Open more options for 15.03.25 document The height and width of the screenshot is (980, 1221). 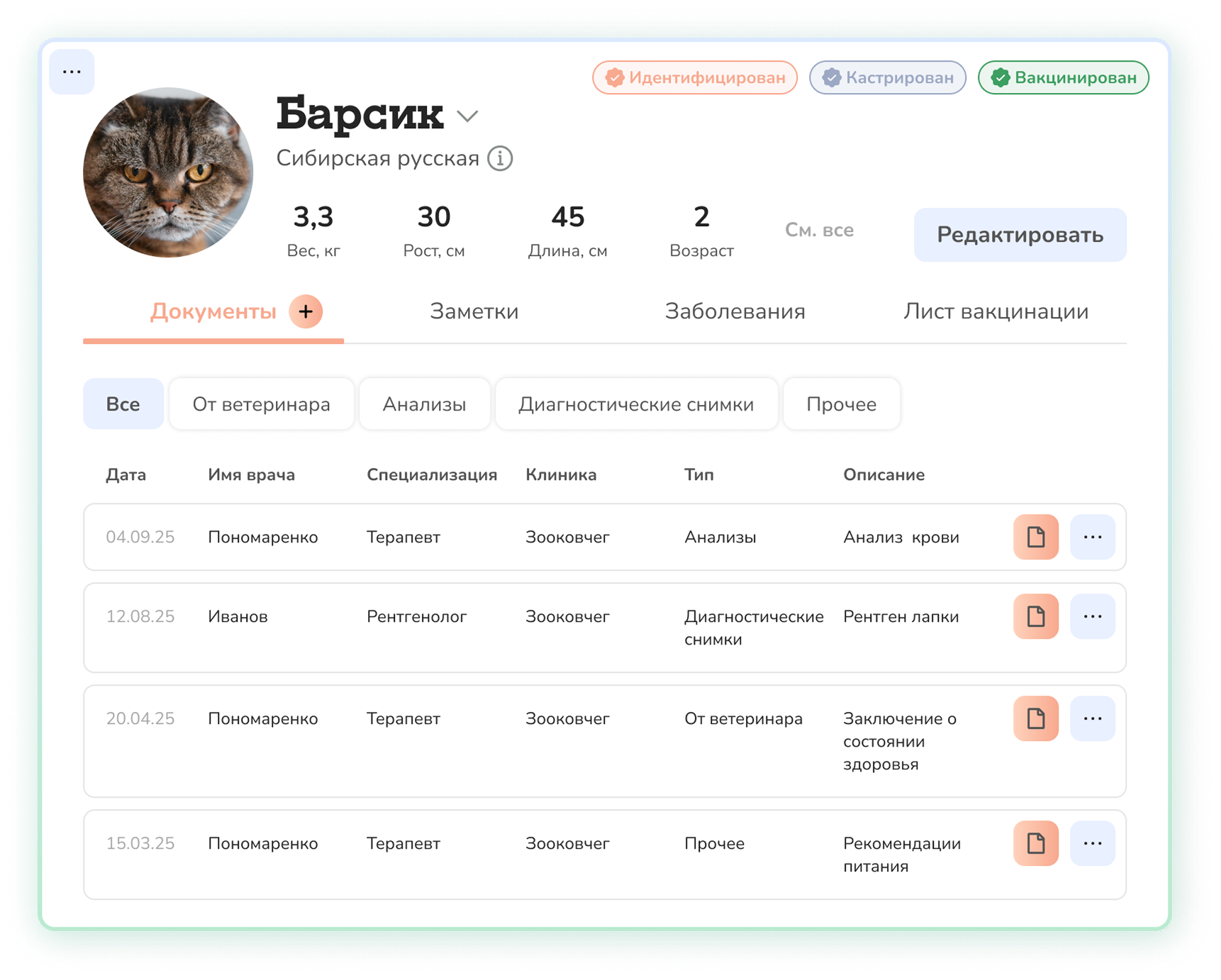tap(1092, 843)
